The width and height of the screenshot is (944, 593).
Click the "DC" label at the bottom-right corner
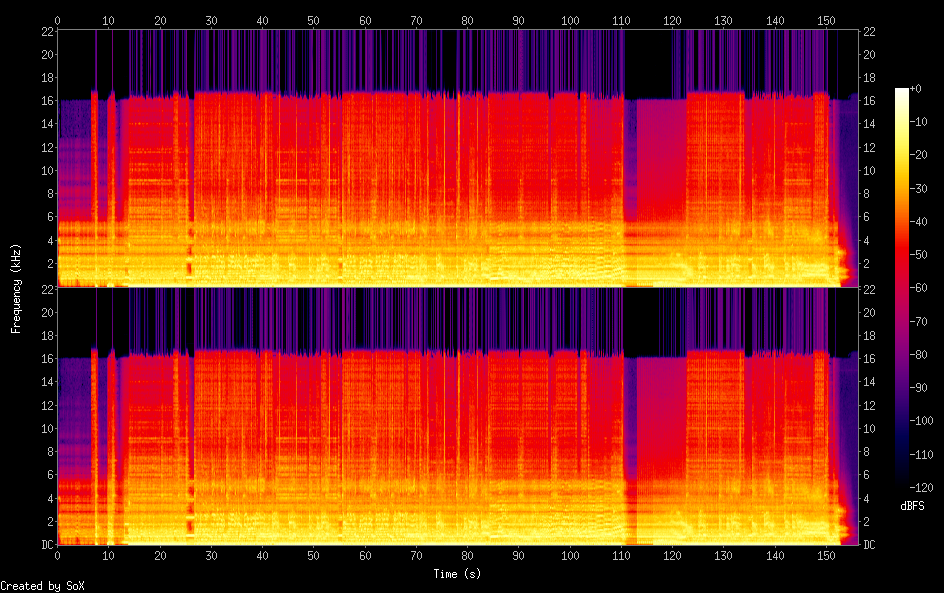point(870,545)
